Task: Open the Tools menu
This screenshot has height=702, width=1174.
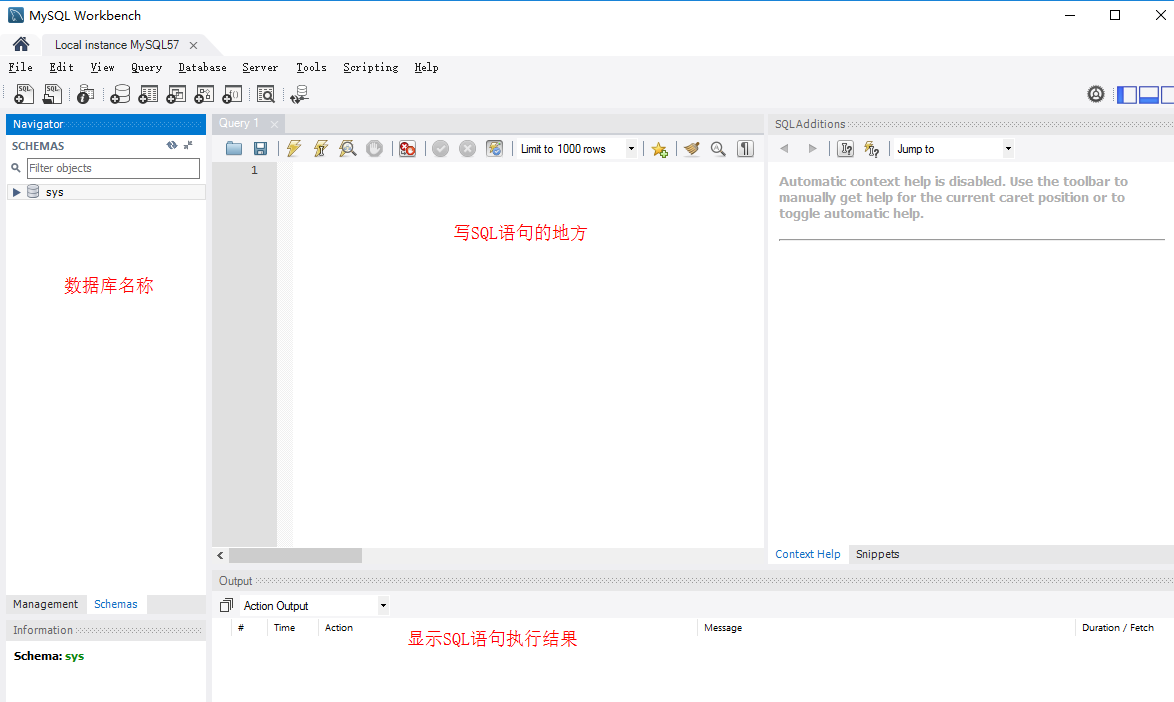Action: [x=311, y=67]
